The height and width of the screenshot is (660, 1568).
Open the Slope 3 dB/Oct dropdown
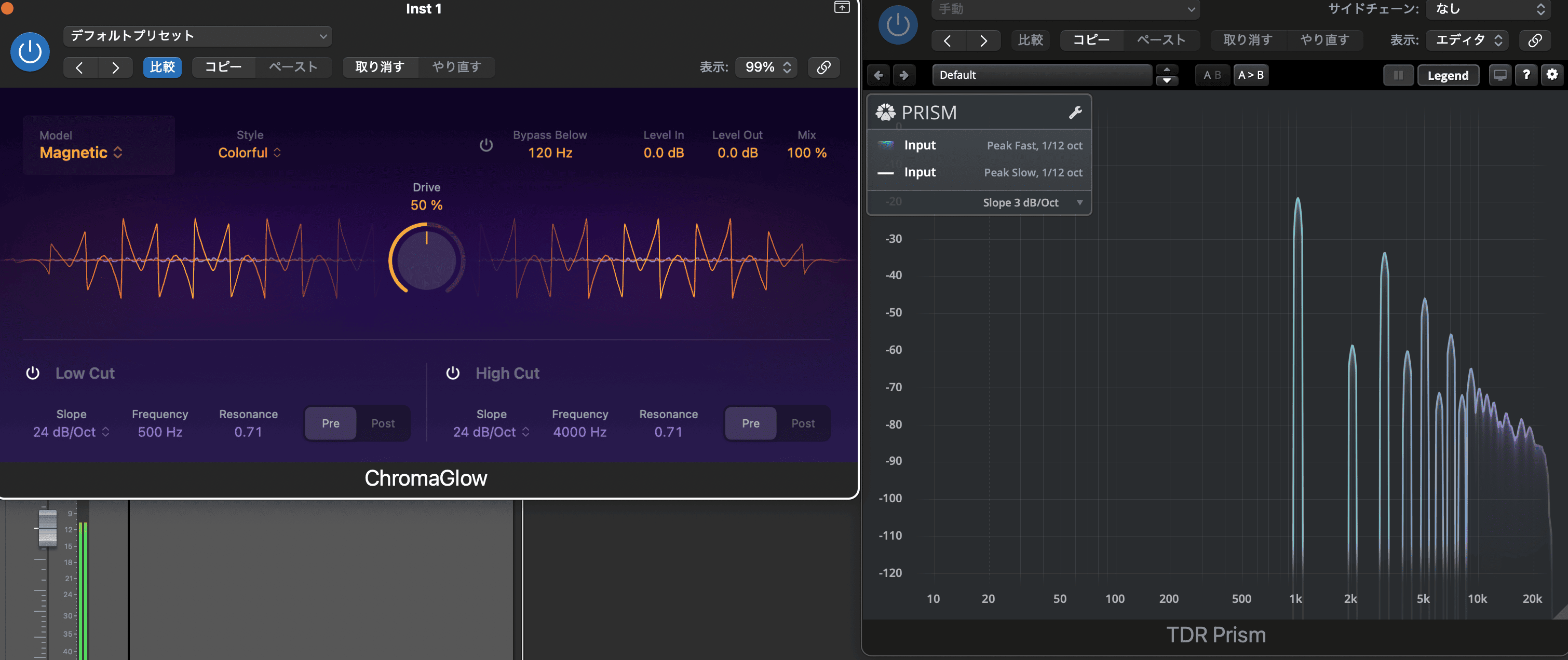[x=1033, y=202]
